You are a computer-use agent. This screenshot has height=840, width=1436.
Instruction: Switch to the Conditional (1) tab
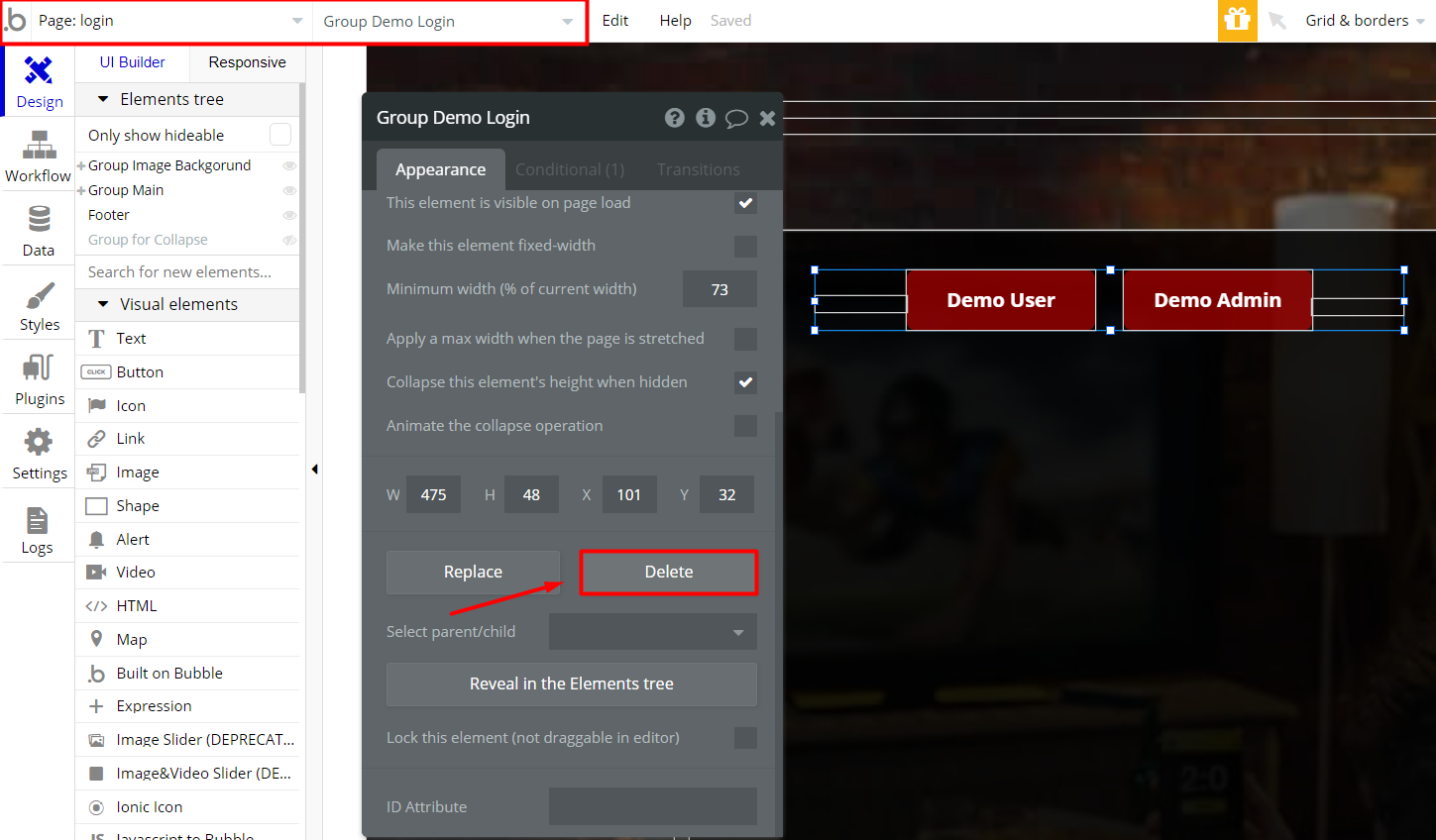[x=570, y=169]
